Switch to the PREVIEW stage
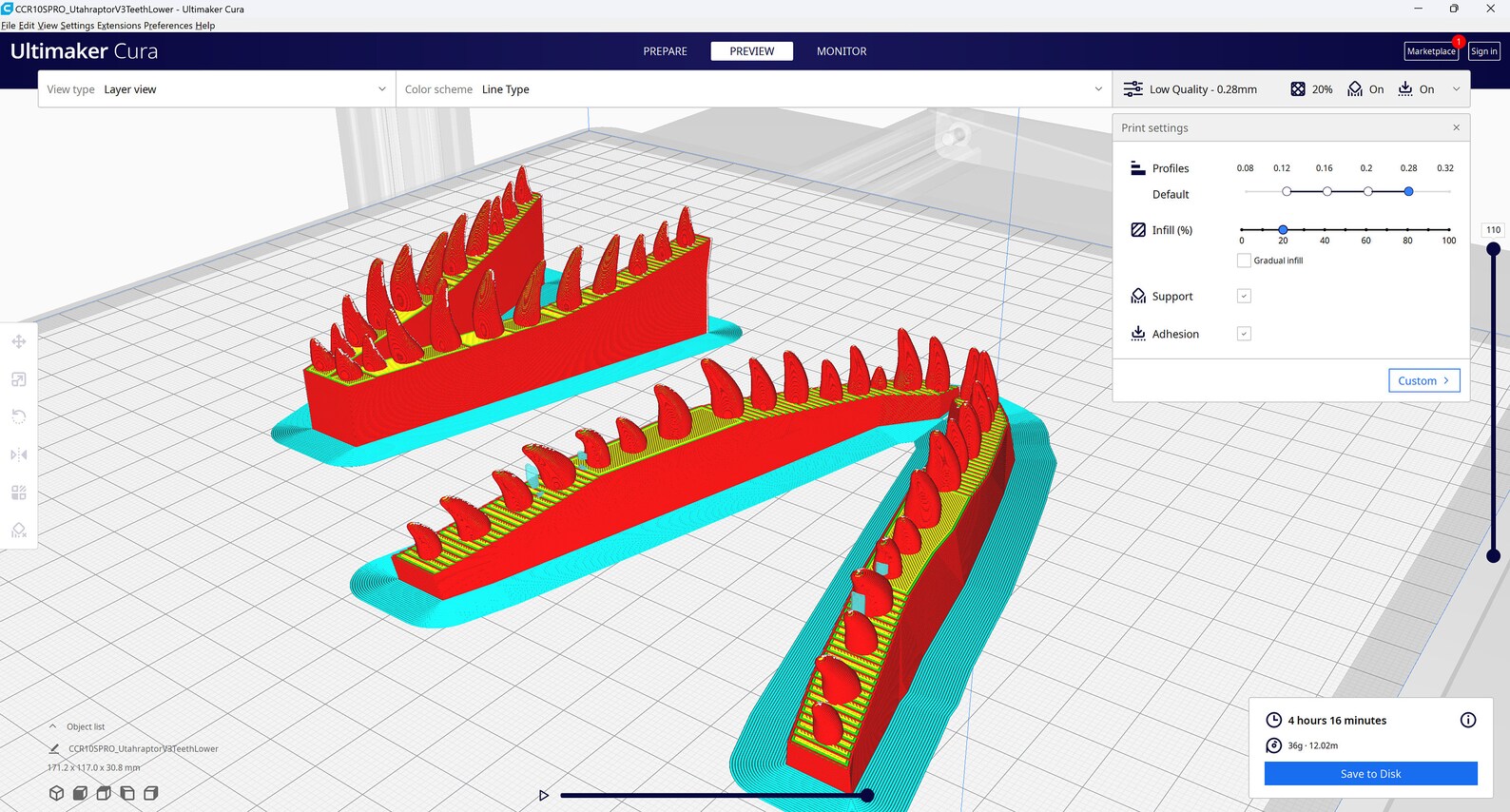The height and width of the screenshot is (812, 1510). 752,51
